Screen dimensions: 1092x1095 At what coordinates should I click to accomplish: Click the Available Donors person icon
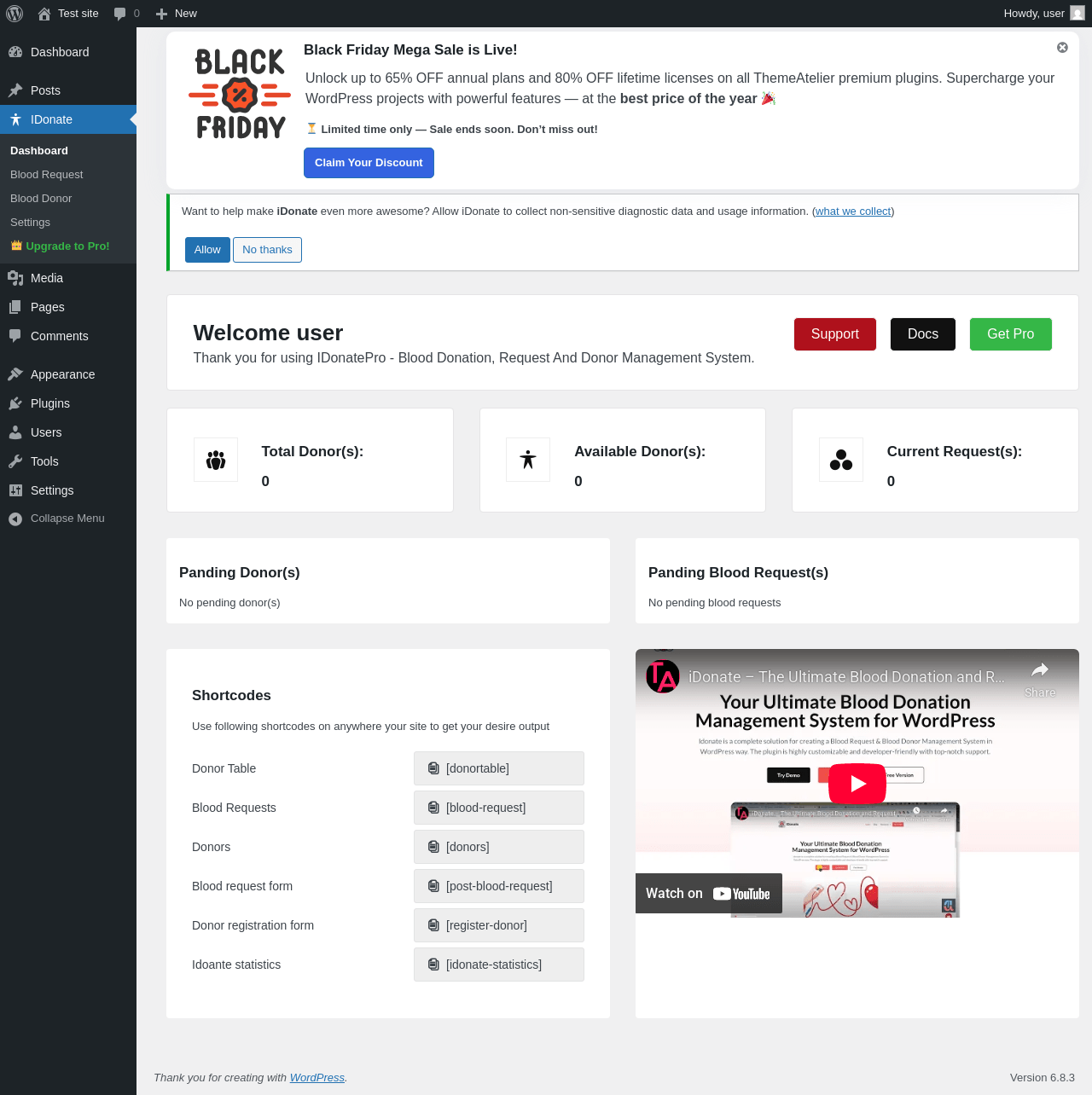click(x=528, y=461)
